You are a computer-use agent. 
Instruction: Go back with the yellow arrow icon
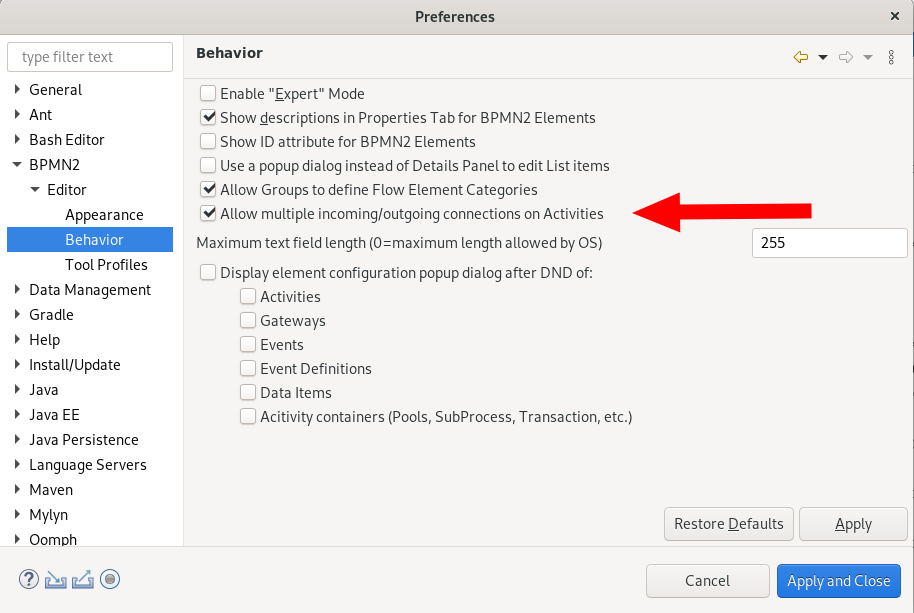pos(801,57)
